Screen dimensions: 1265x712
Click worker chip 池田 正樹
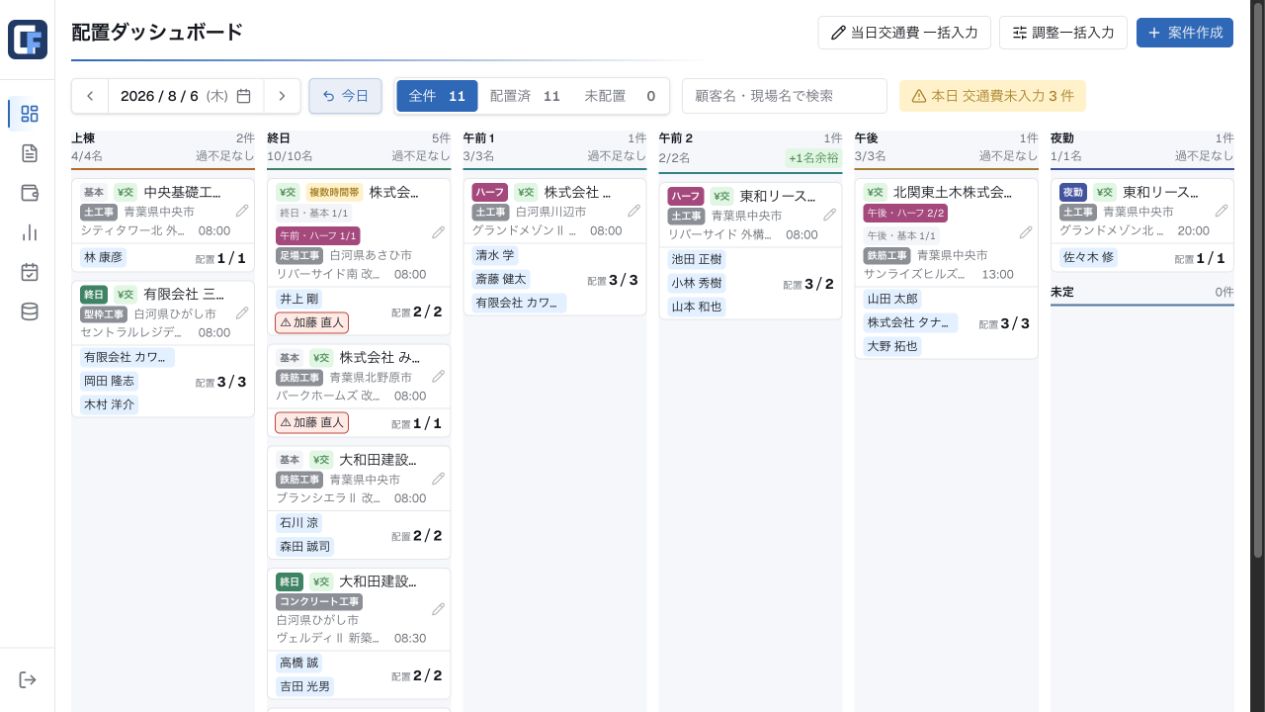coord(696,259)
